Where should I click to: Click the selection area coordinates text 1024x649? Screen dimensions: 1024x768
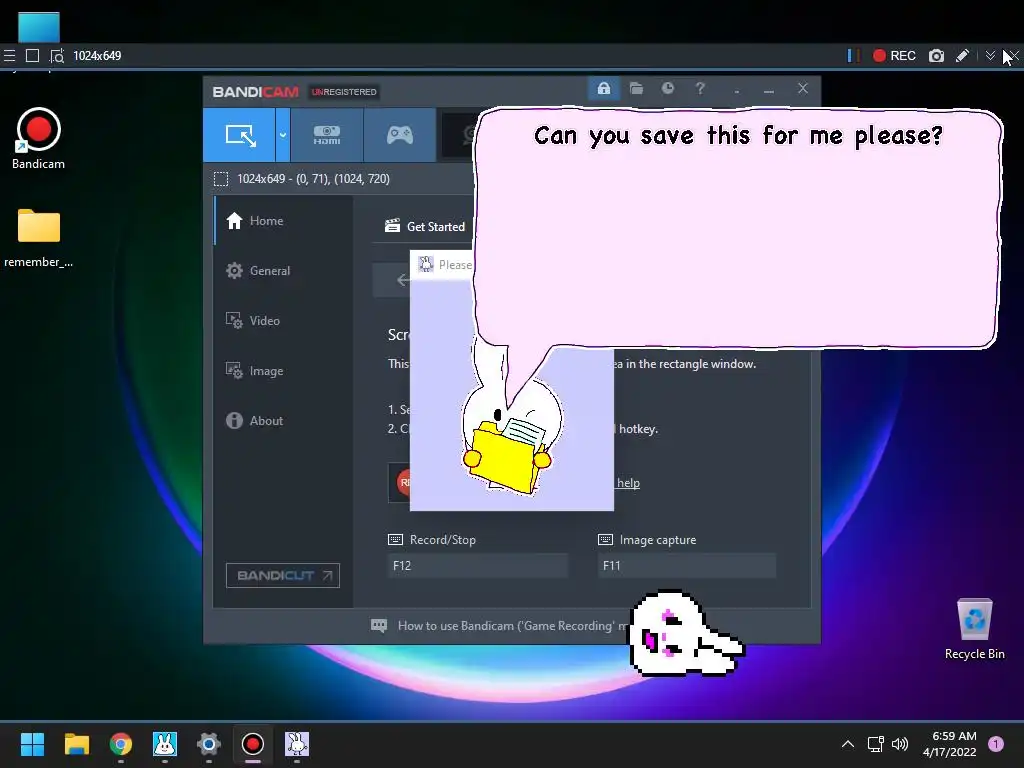coord(313,179)
